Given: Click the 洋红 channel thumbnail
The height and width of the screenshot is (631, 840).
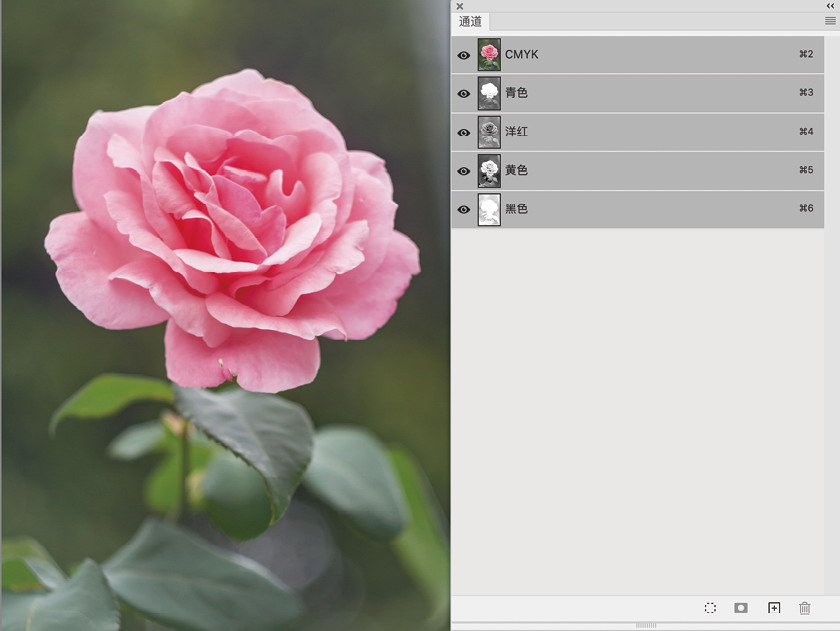Looking at the screenshot, I should point(489,132).
